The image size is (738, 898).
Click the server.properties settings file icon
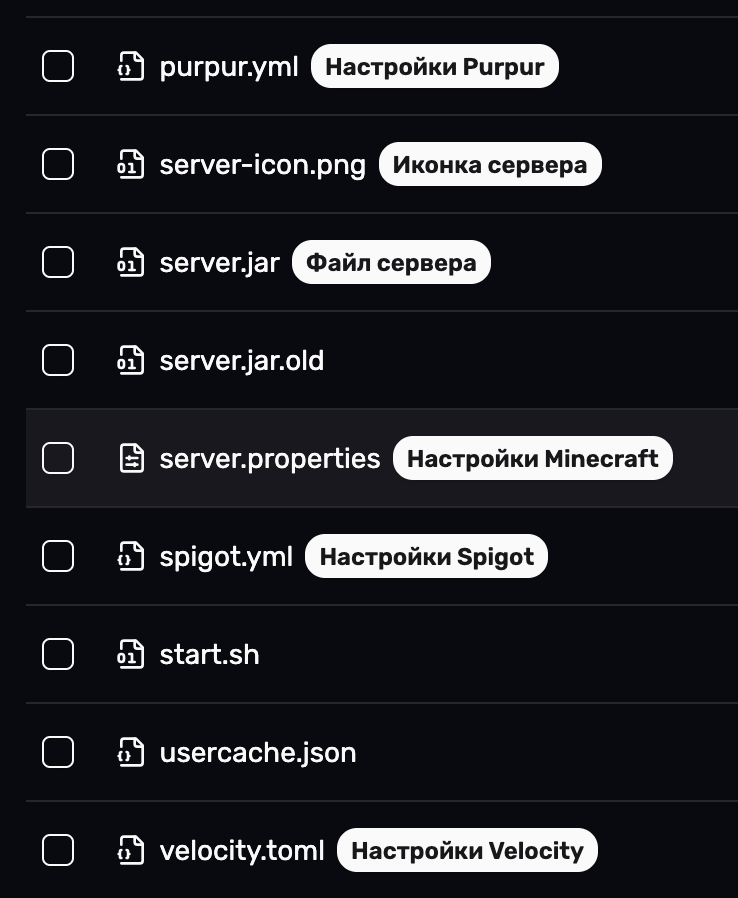tap(131, 459)
